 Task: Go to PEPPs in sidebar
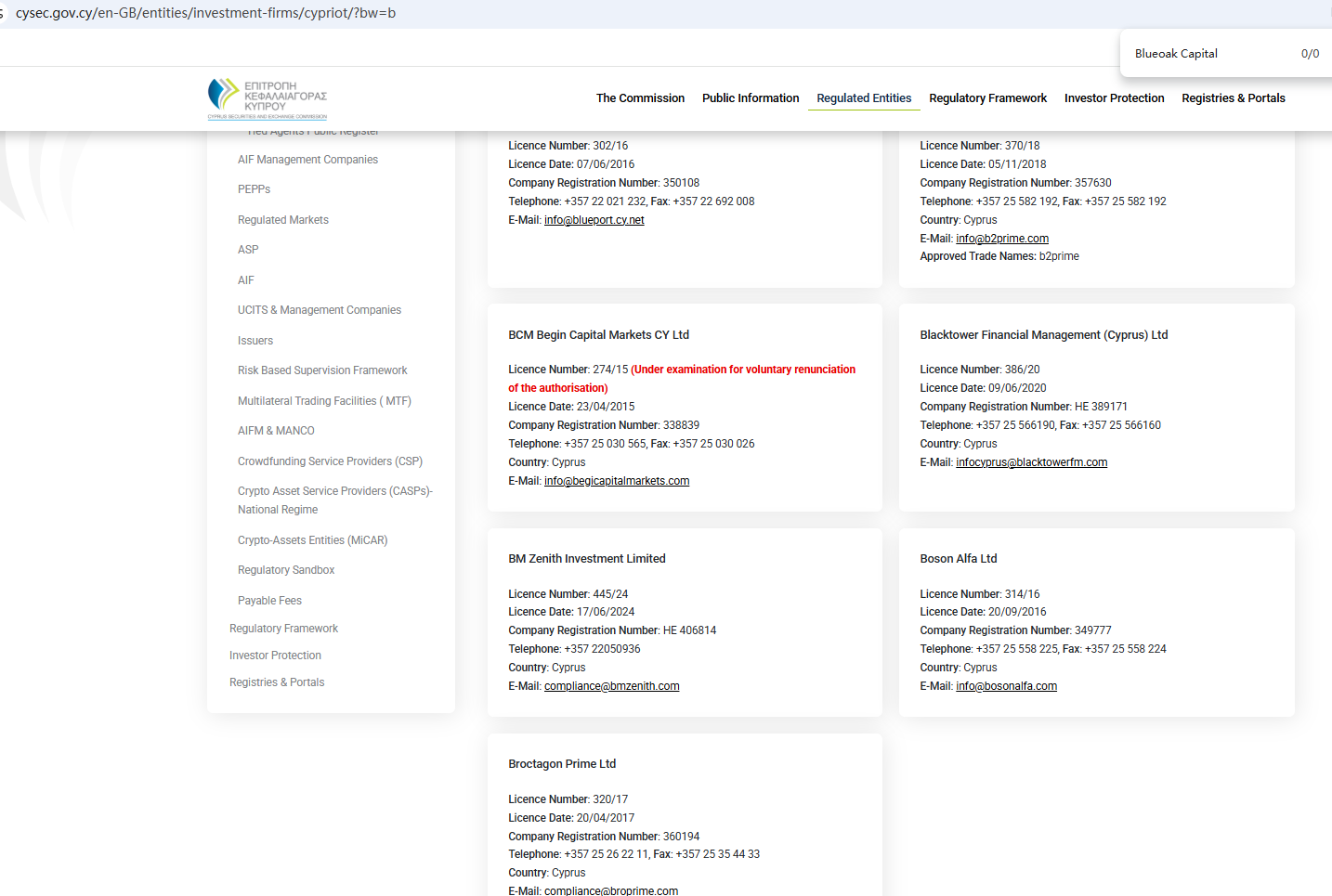254,189
